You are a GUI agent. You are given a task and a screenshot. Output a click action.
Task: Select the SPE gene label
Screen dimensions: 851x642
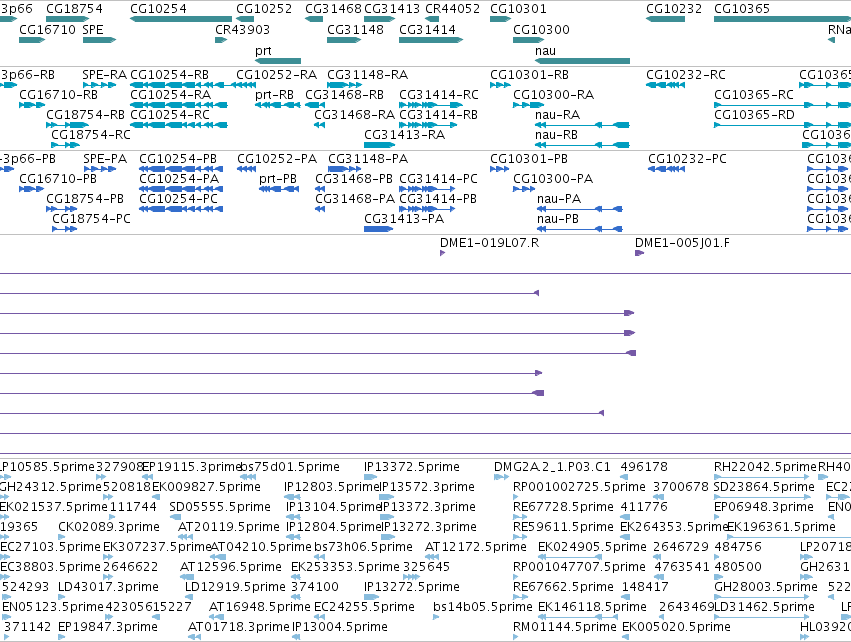click(93, 29)
